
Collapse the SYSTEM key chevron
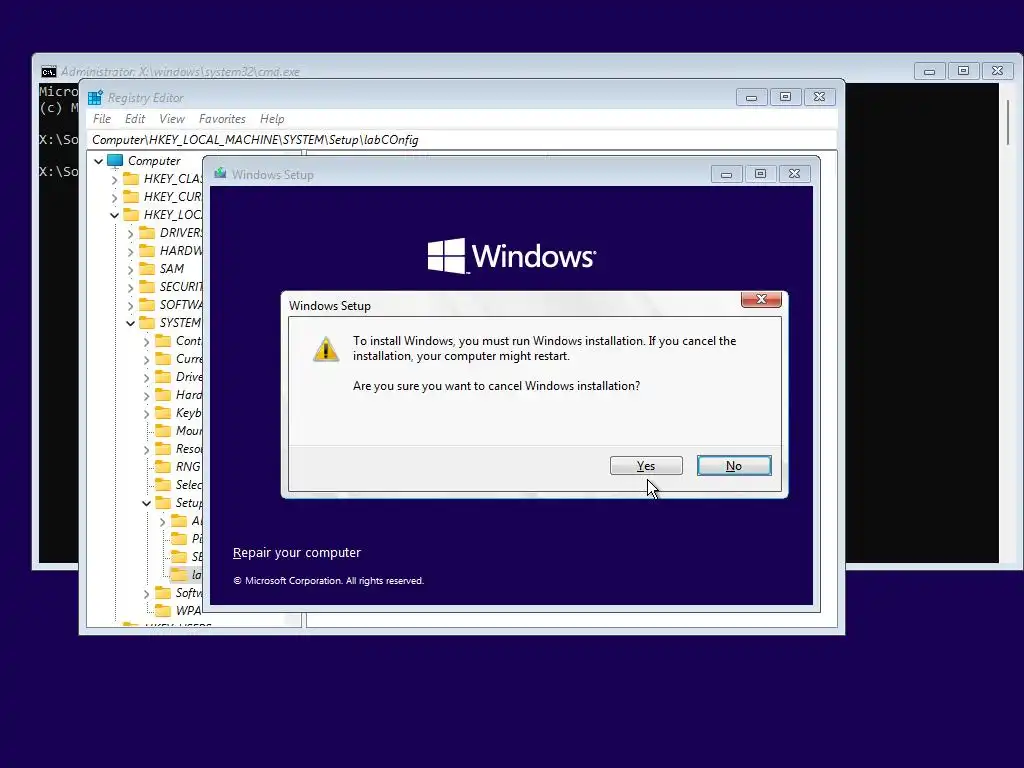tap(130, 323)
